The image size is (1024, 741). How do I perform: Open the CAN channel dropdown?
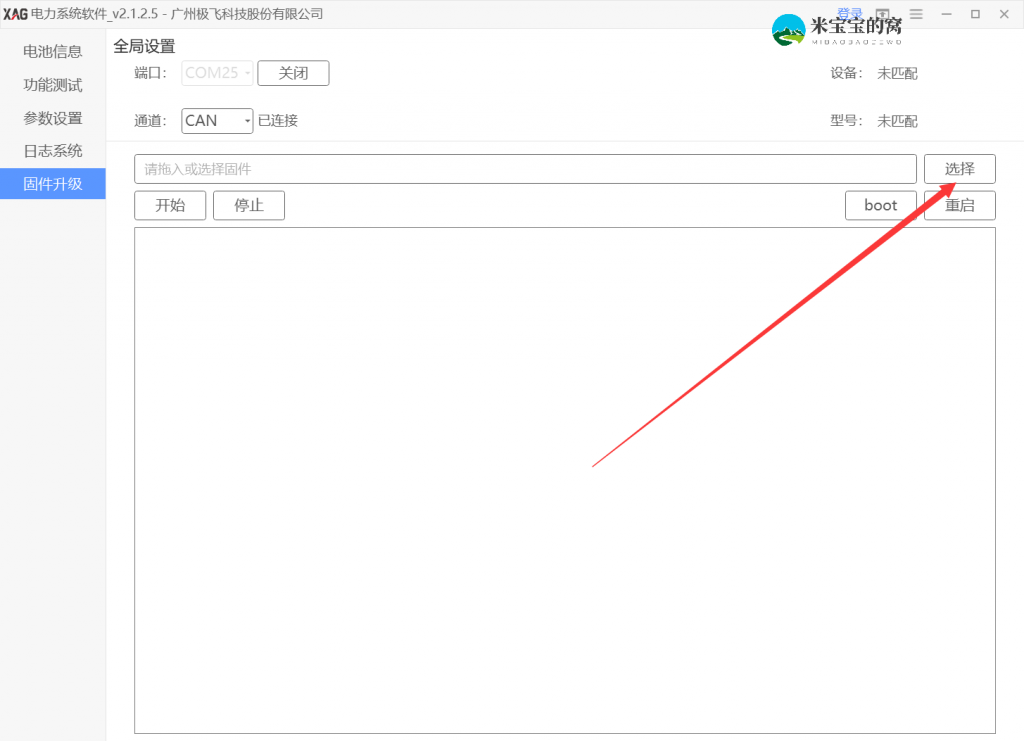coord(218,121)
